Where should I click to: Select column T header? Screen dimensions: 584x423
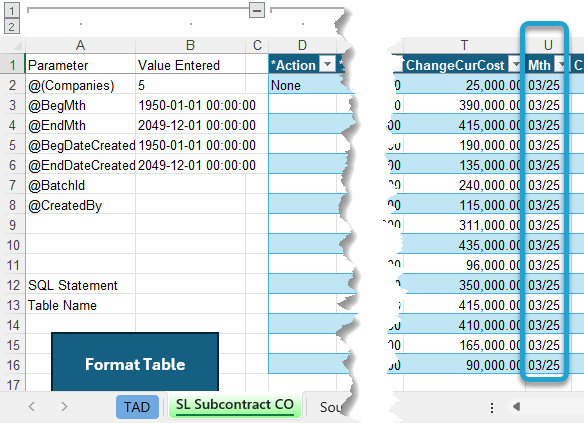click(464, 45)
